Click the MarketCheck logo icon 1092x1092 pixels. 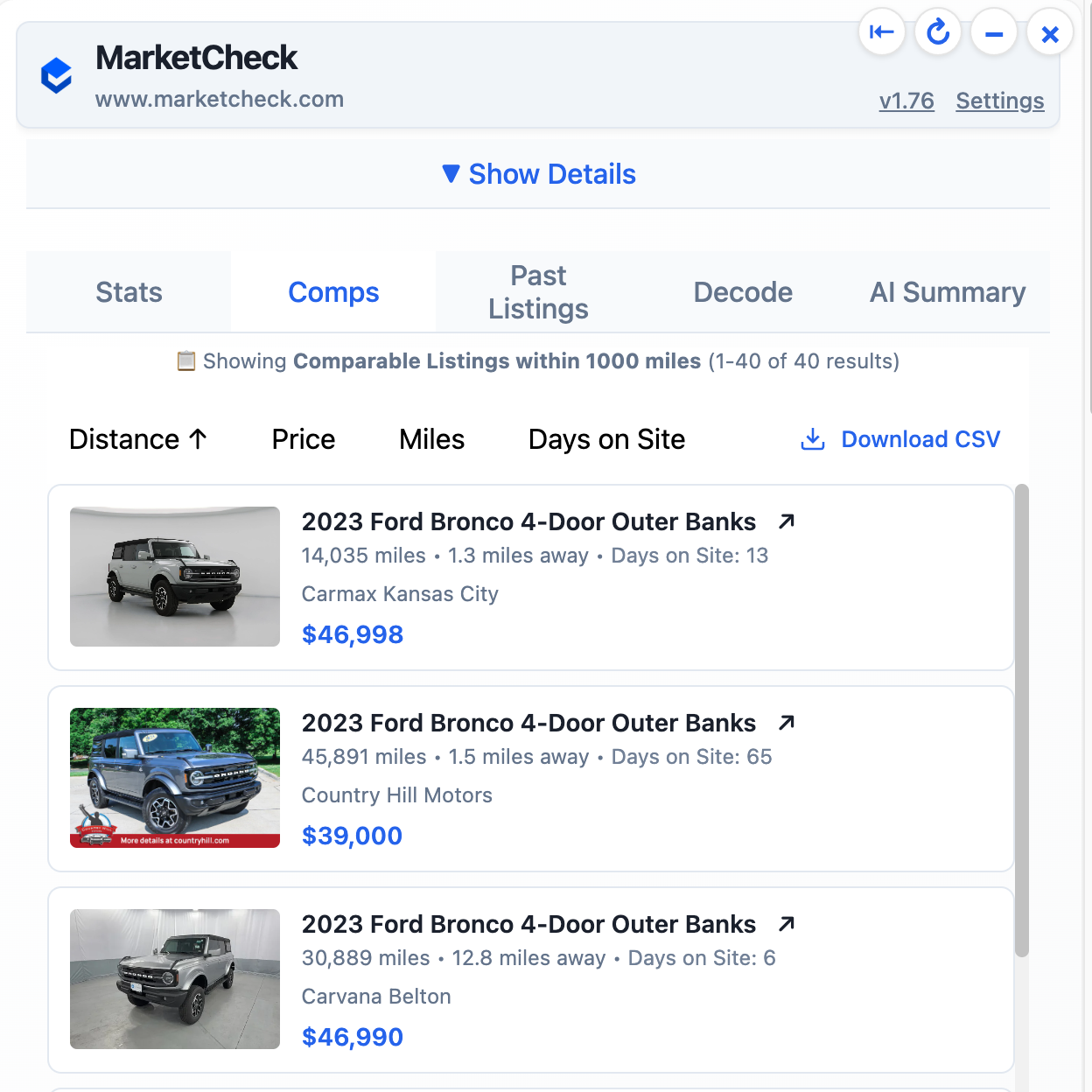pos(57,75)
